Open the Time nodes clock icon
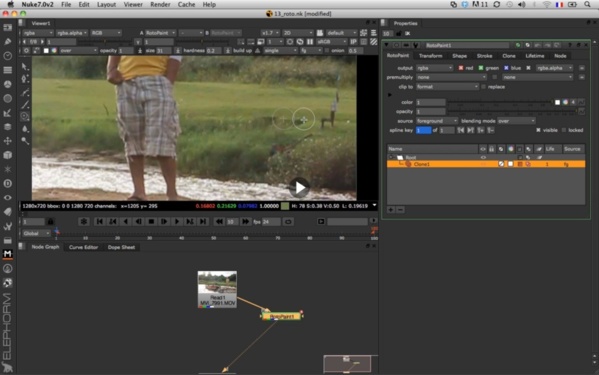This screenshot has height=375, width=599. pyautogui.click(x=8, y=56)
